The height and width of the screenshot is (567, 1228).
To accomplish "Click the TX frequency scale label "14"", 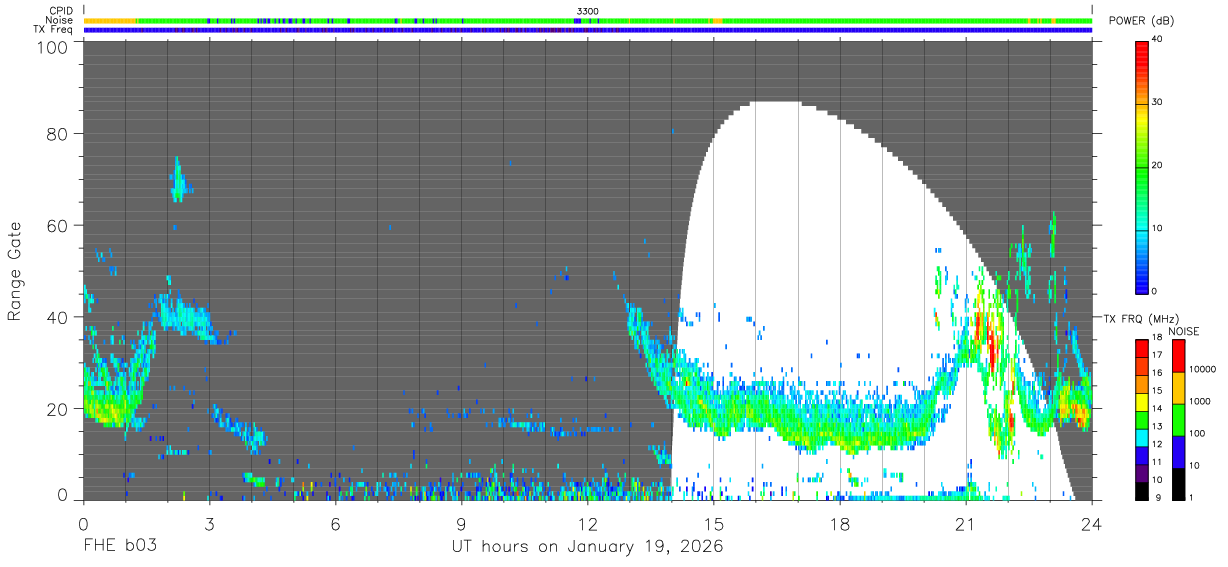I will (x=1158, y=409).
